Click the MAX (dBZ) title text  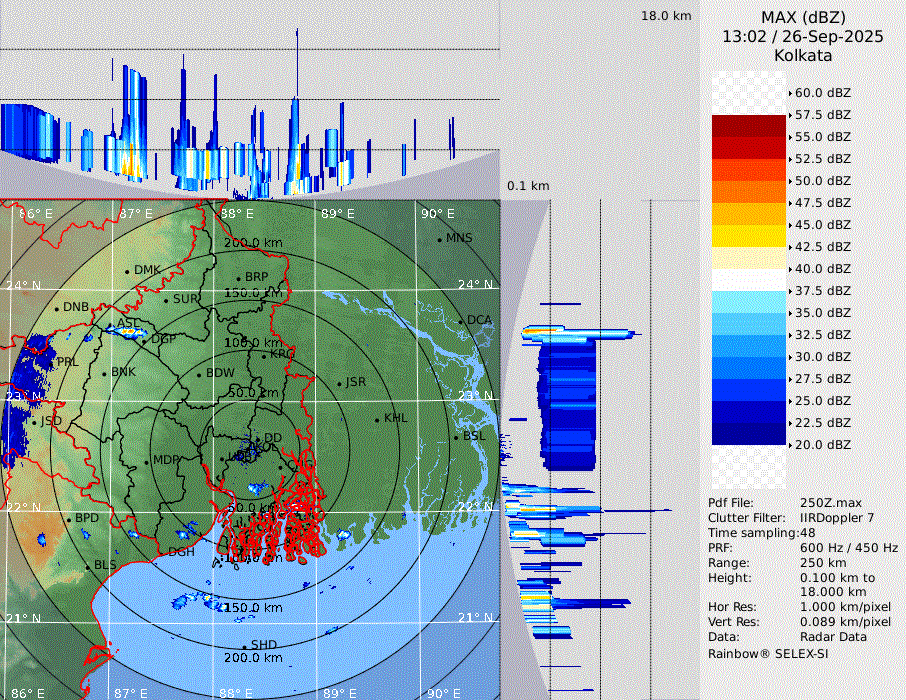tap(803, 17)
